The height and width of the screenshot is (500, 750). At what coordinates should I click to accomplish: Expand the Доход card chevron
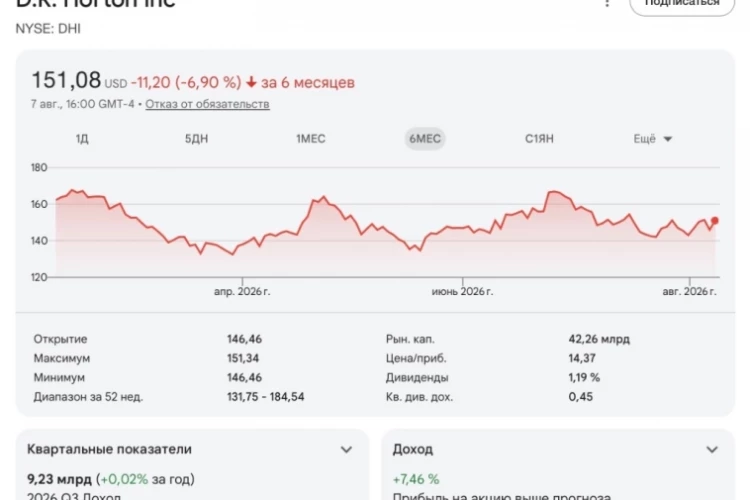point(712,449)
